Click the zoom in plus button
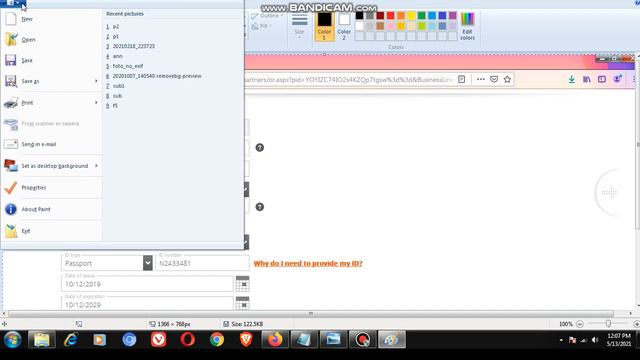The height and width of the screenshot is (360, 640). click(x=636, y=324)
